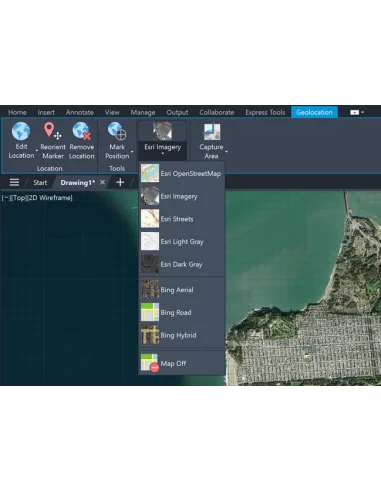
Task: Expand the Esri Imagery map style dropdown
Action: [x=162, y=154]
